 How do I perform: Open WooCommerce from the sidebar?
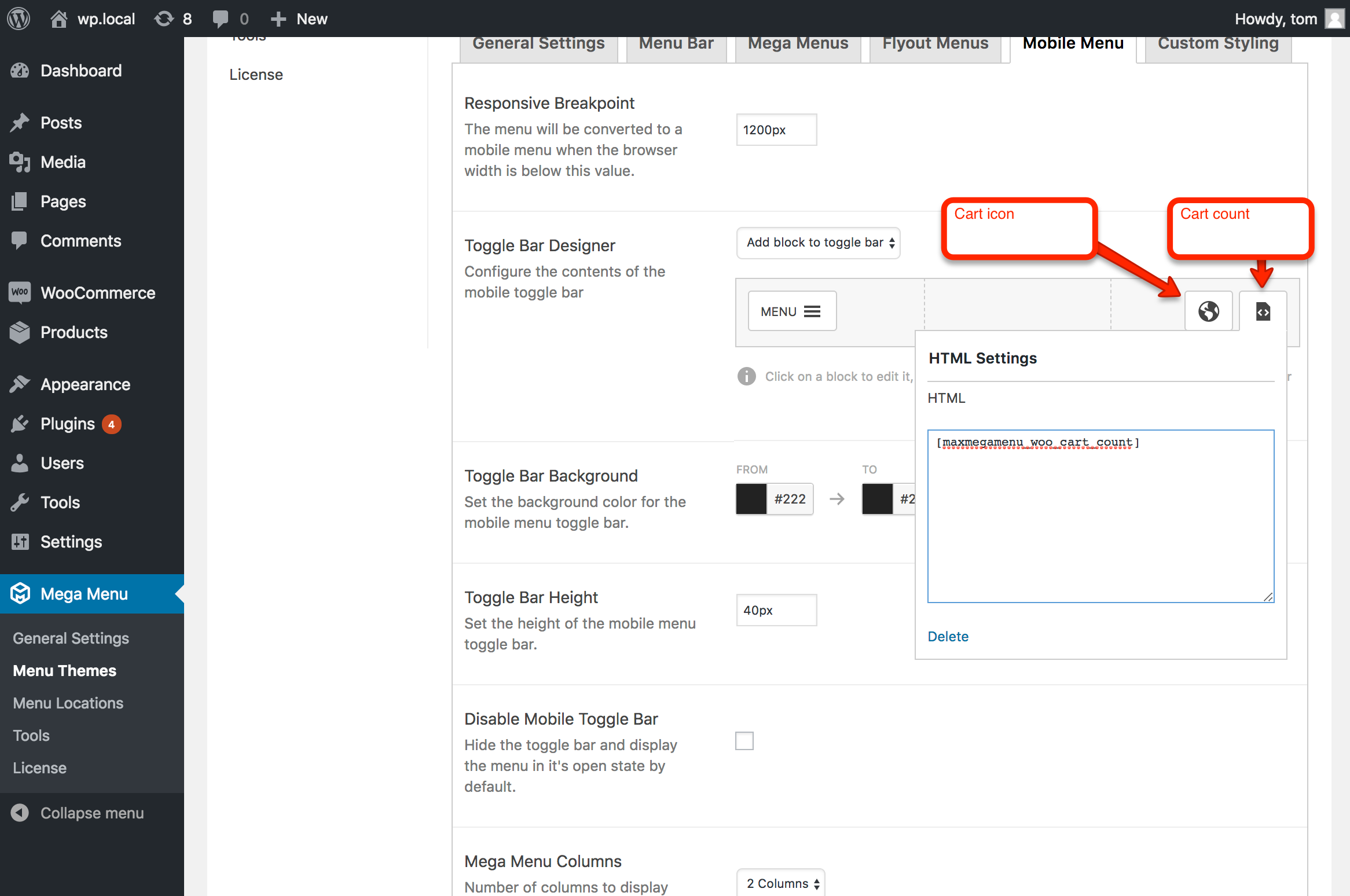point(97,293)
